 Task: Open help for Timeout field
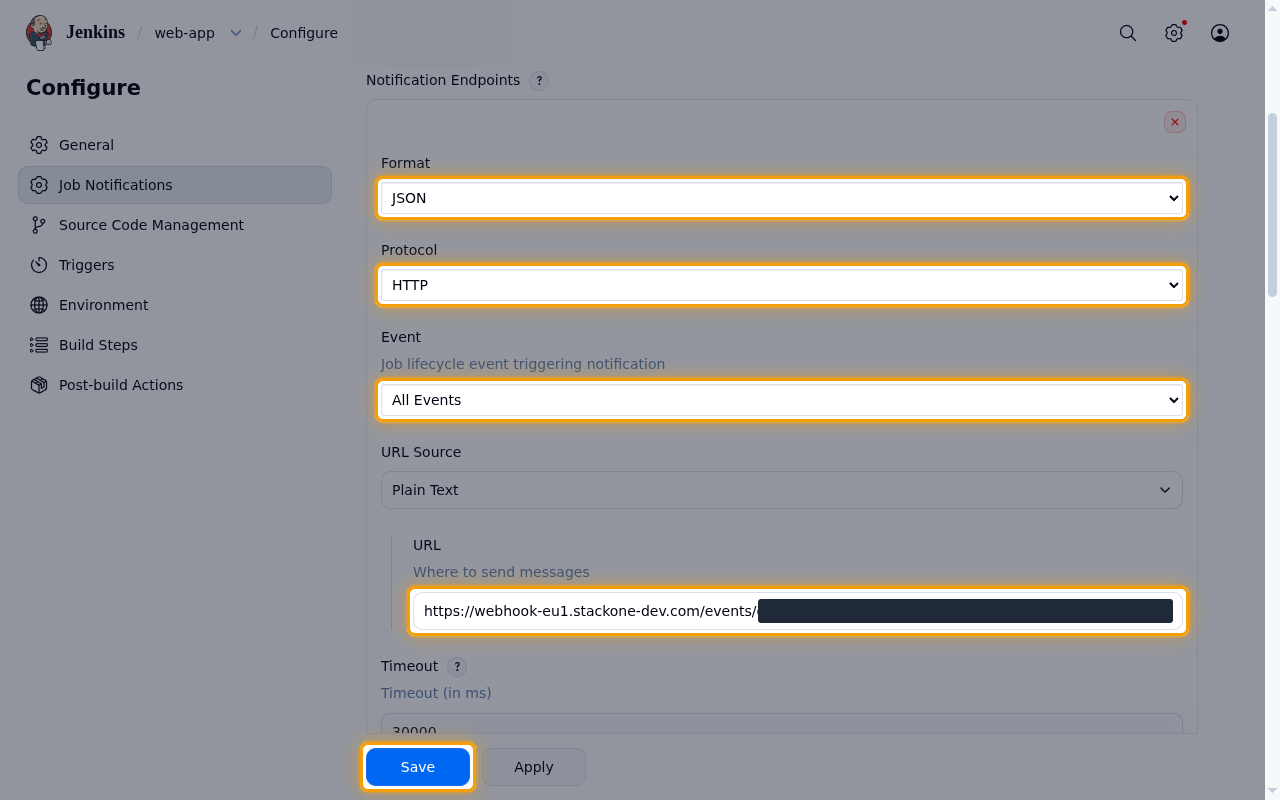point(457,667)
